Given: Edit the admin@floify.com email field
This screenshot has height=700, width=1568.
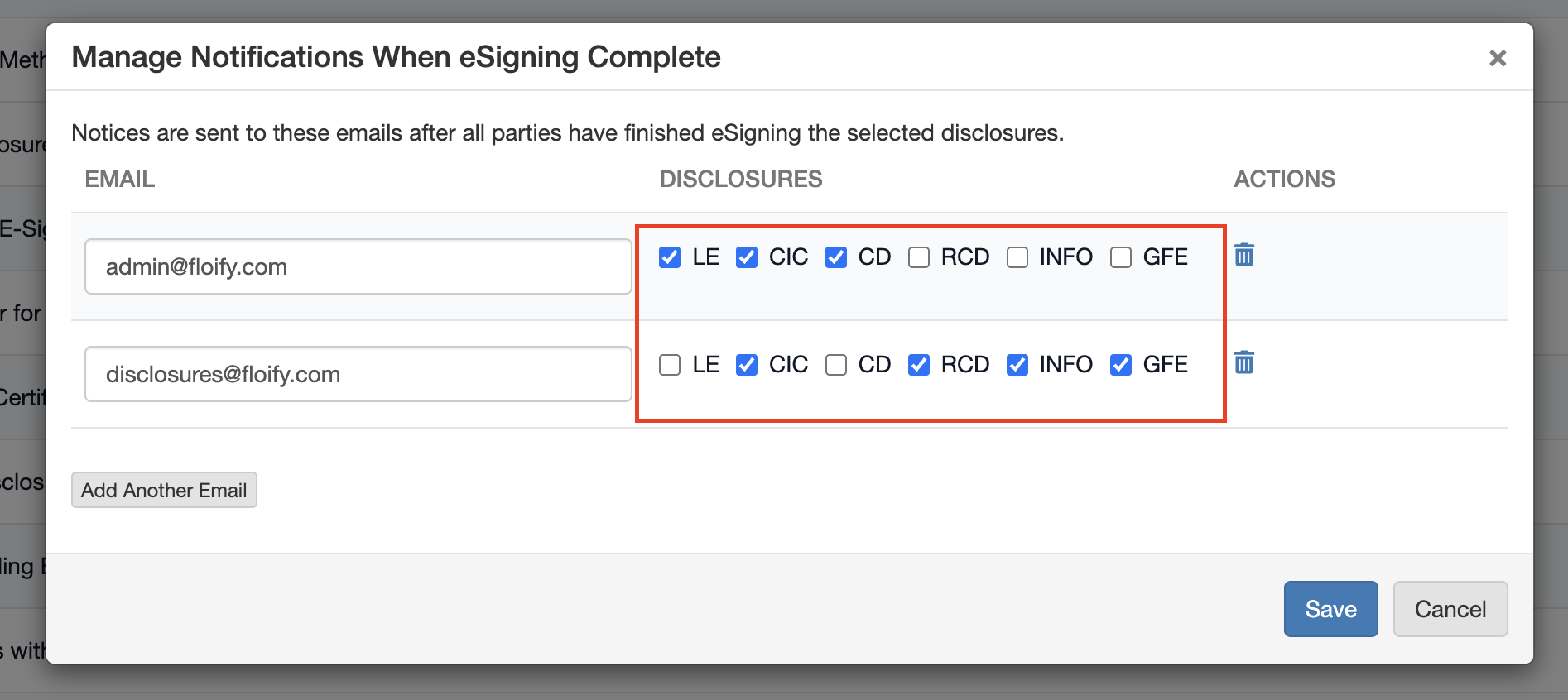Looking at the screenshot, I should click(358, 266).
